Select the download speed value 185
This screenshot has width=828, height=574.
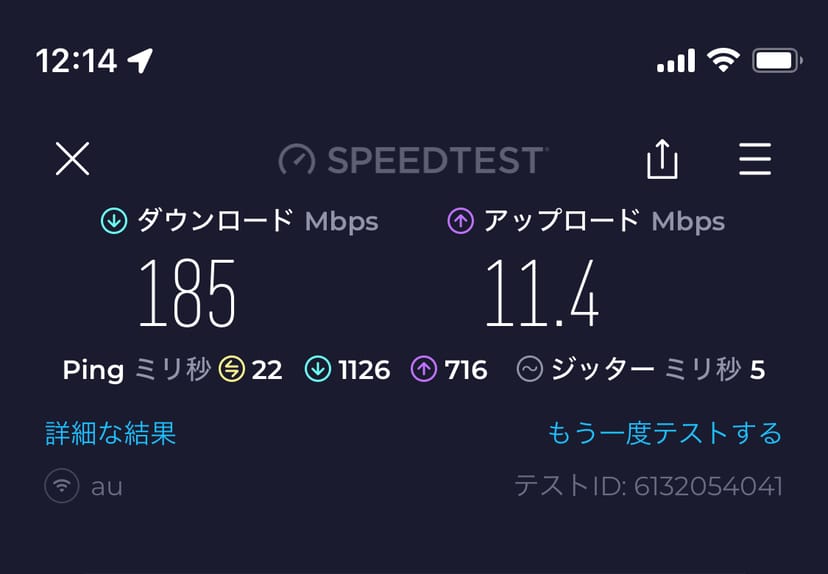click(x=188, y=293)
